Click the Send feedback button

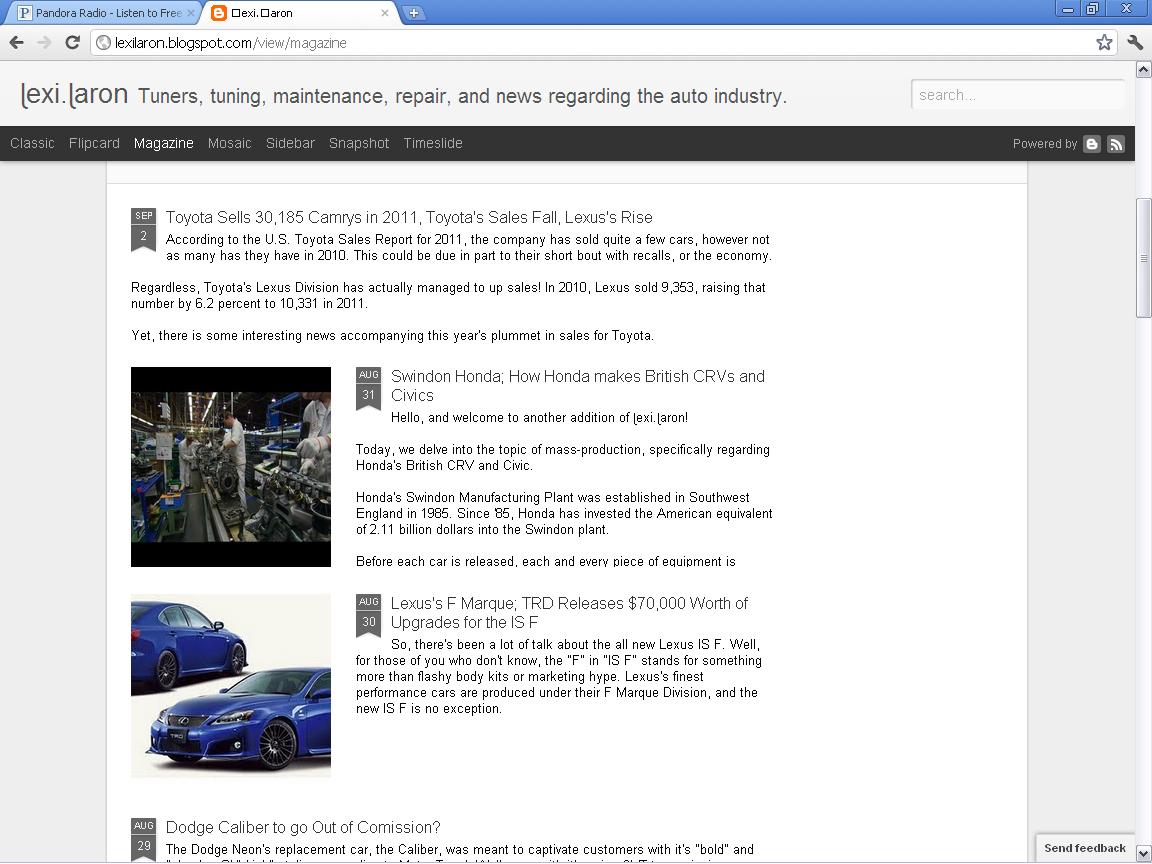point(1084,848)
